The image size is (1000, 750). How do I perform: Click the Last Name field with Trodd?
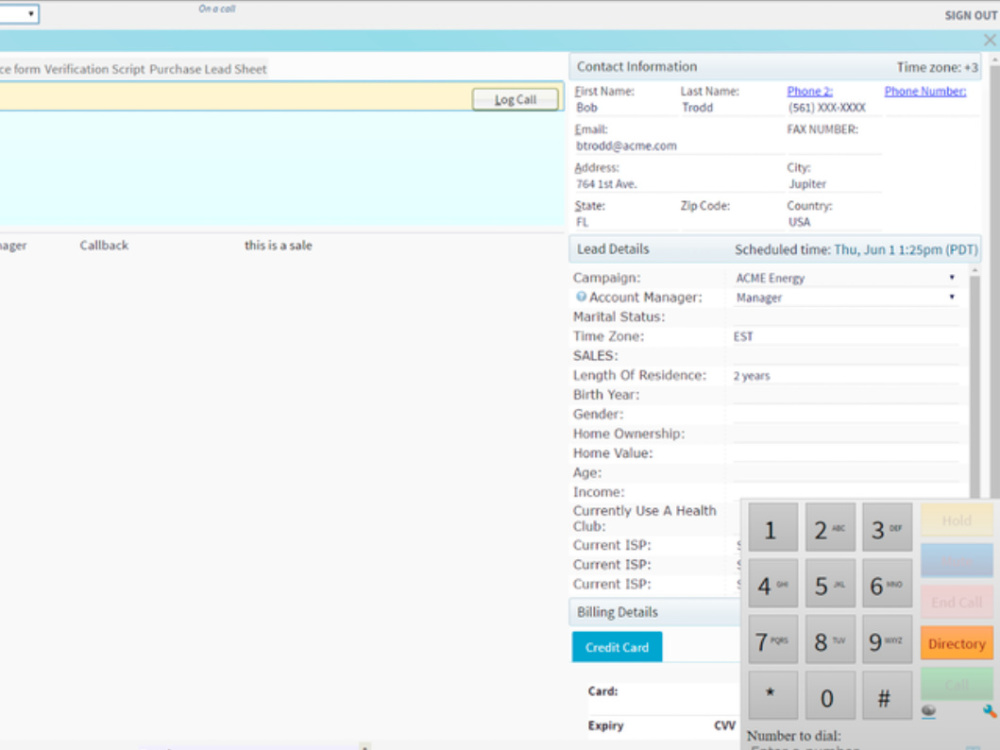coord(731,108)
